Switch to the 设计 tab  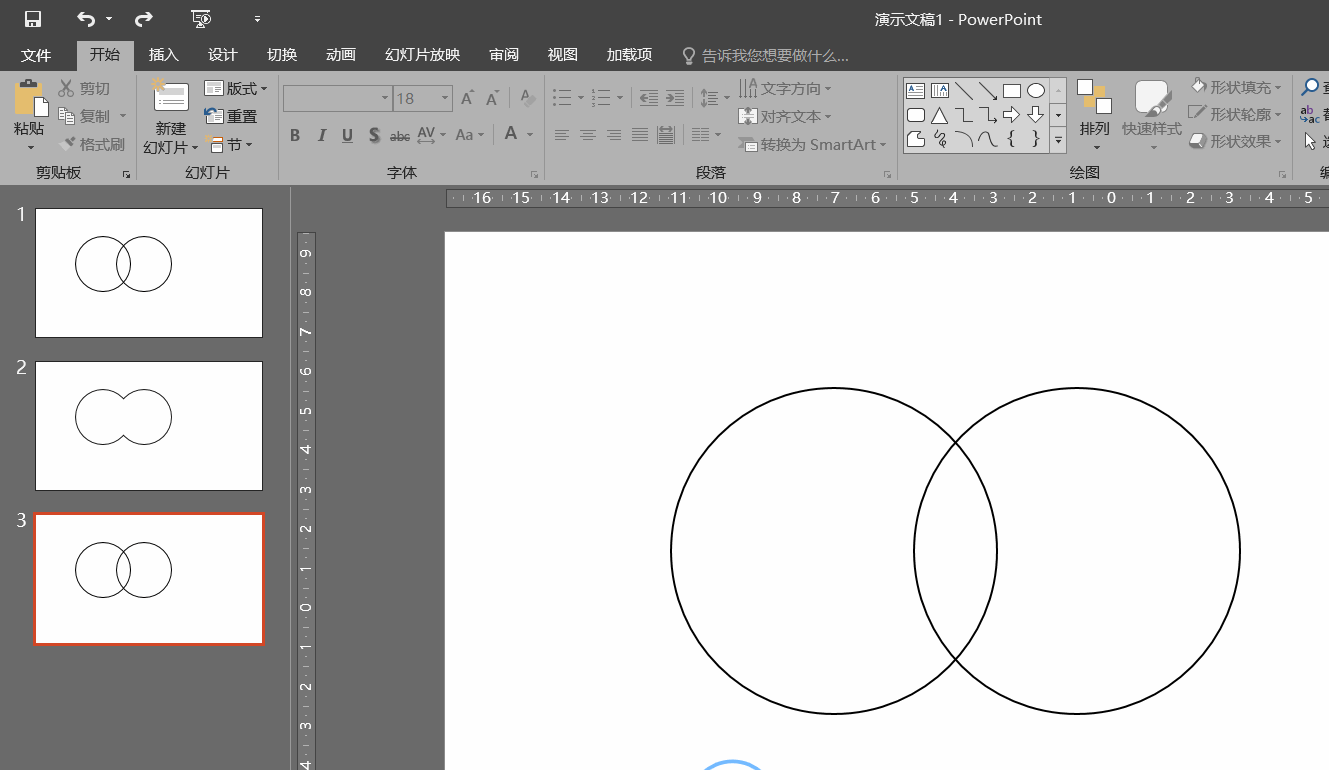click(222, 55)
